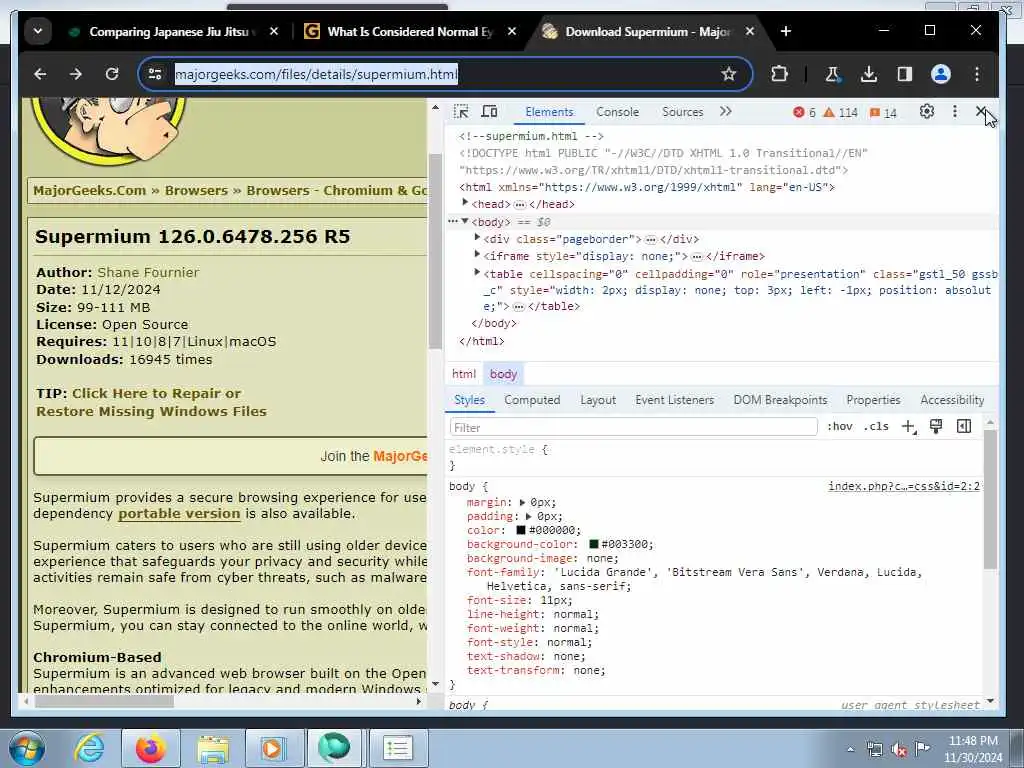Image resolution: width=1024 pixels, height=768 pixels.
Task: Open the Layout sub-tab
Action: click(x=598, y=400)
